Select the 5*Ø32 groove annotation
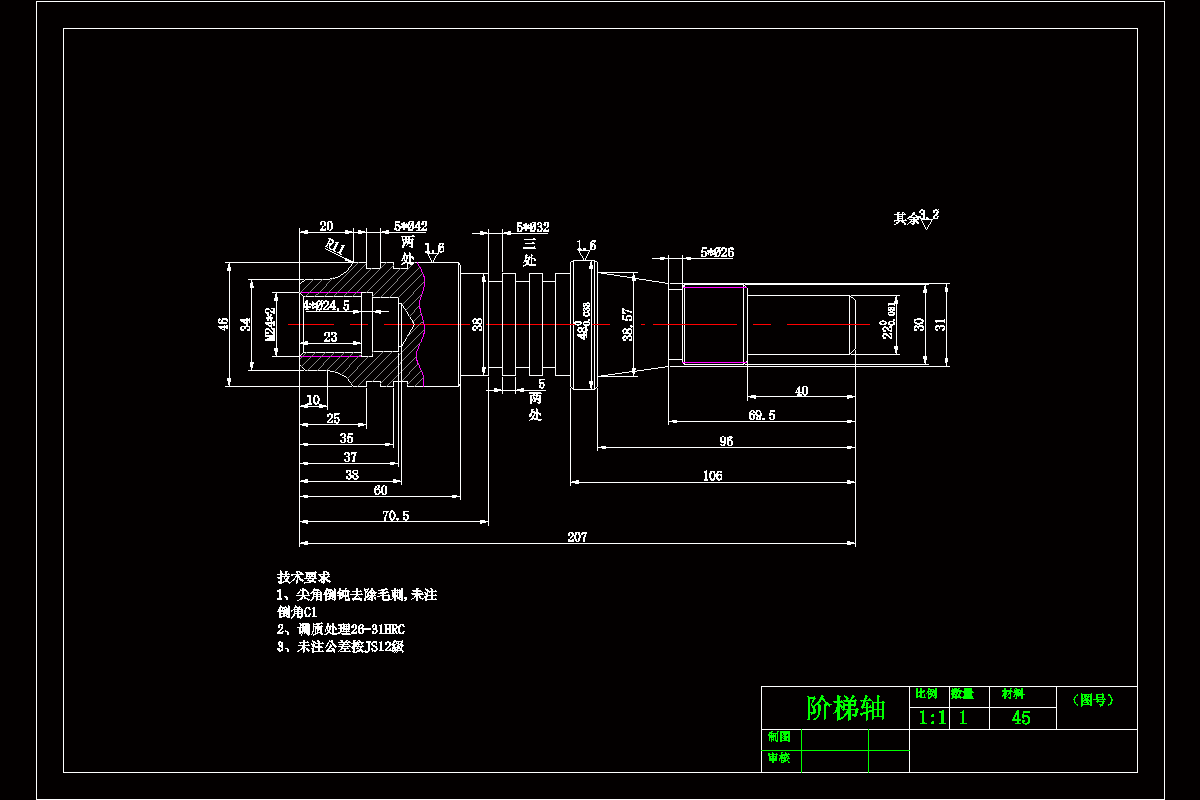1200x800 pixels. [533, 228]
